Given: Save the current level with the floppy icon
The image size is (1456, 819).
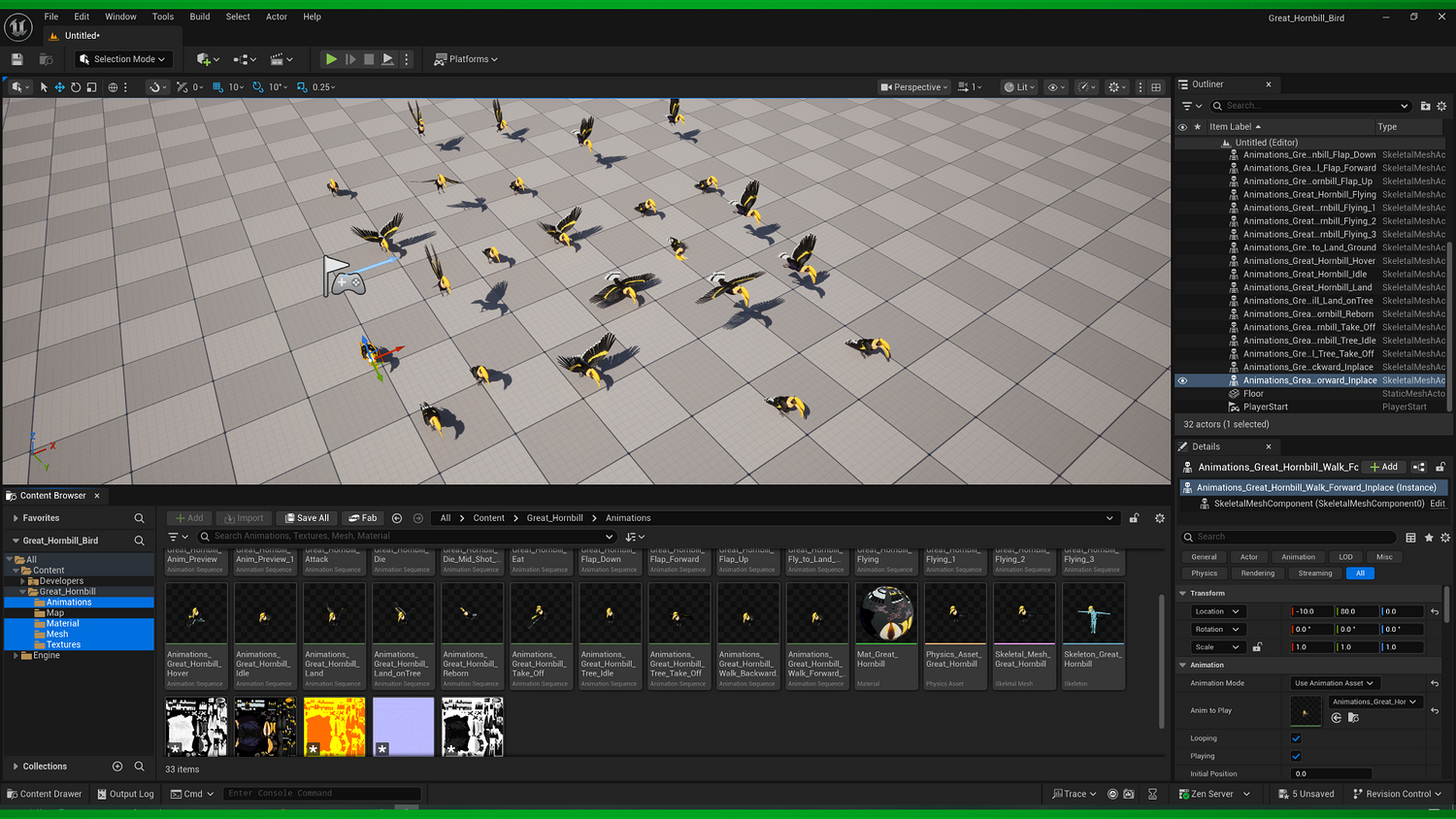Looking at the screenshot, I should click(17, 59).
